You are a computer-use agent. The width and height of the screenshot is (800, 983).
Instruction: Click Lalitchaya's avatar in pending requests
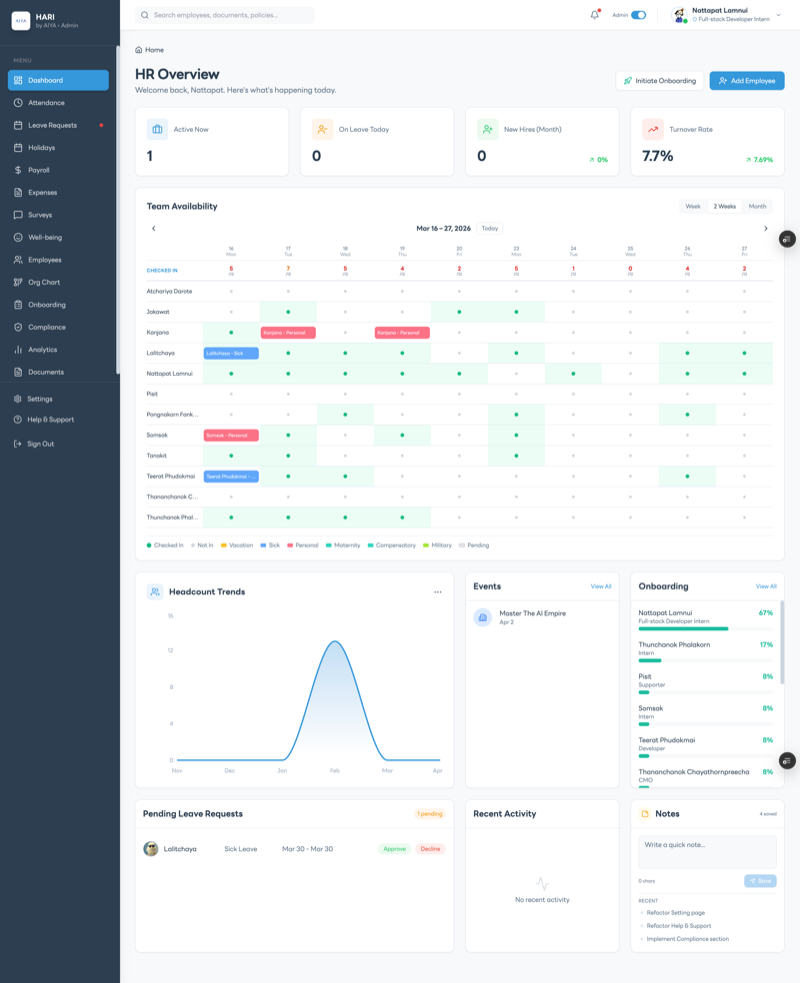pyautogui.click(x=150, y=849)
